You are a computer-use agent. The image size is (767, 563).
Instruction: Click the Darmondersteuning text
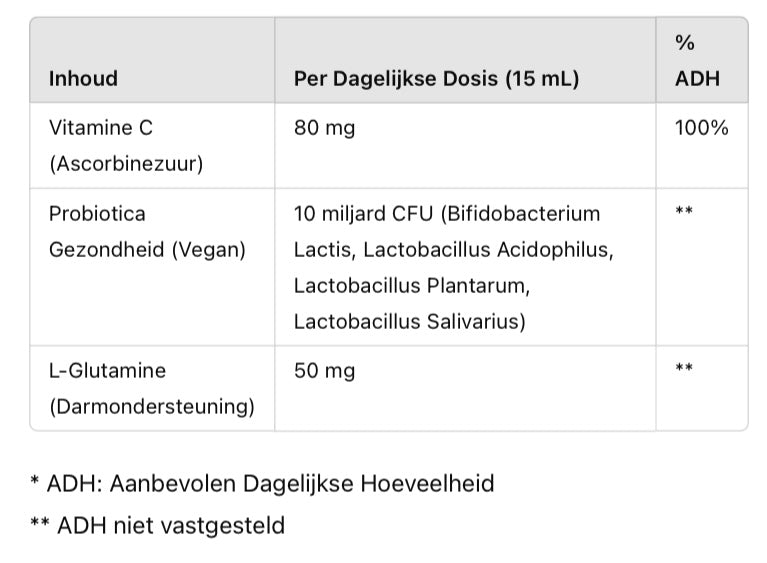(151, 407)
